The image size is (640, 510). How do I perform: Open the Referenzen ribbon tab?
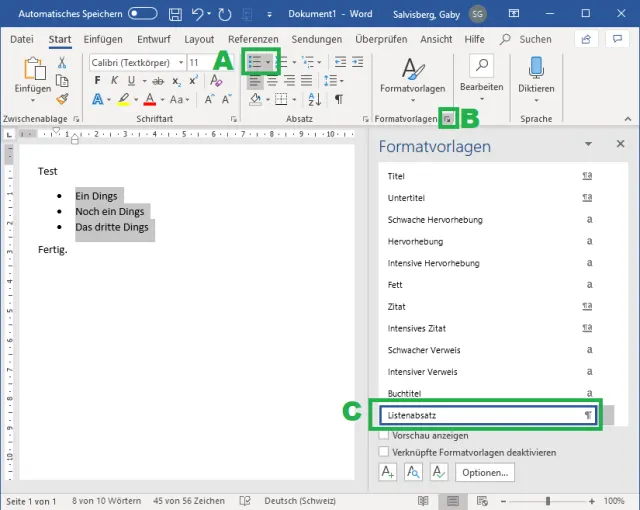[253, 39]
